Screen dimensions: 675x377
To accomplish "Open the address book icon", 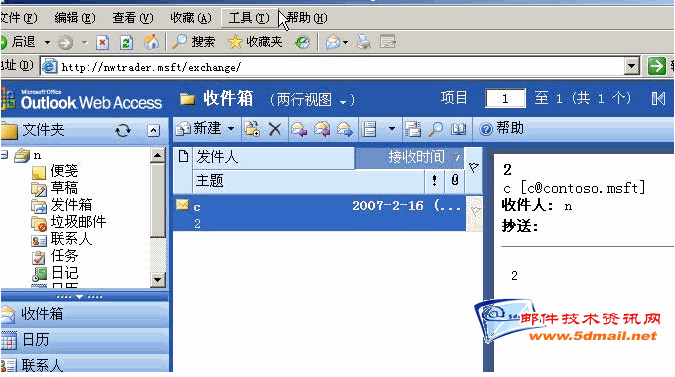I will tap(458, 129).
